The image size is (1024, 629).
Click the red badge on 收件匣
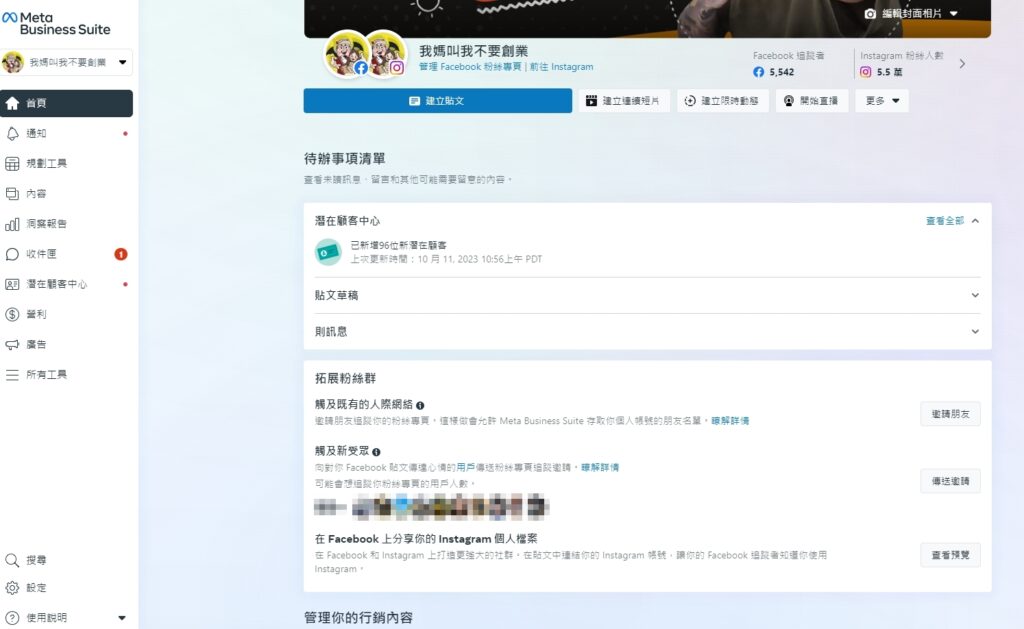pos(121,254)
